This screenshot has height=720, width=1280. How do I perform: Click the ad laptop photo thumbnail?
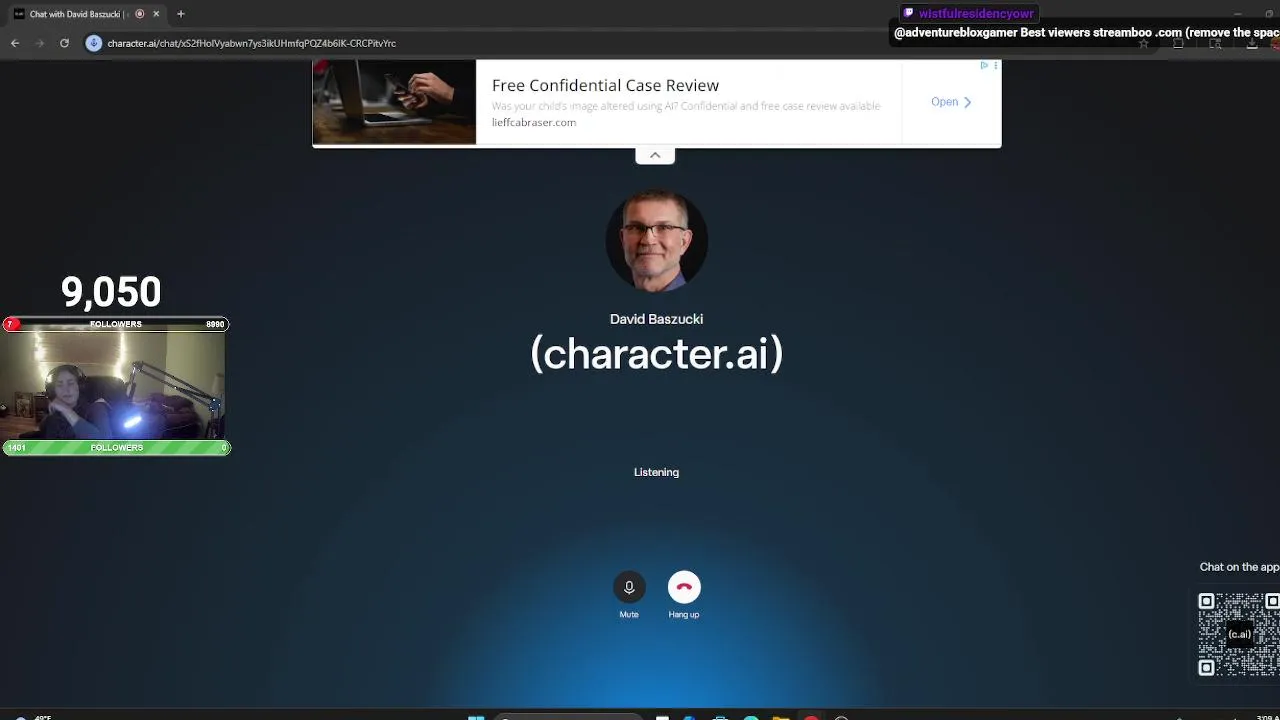click(x=394, y=102)
